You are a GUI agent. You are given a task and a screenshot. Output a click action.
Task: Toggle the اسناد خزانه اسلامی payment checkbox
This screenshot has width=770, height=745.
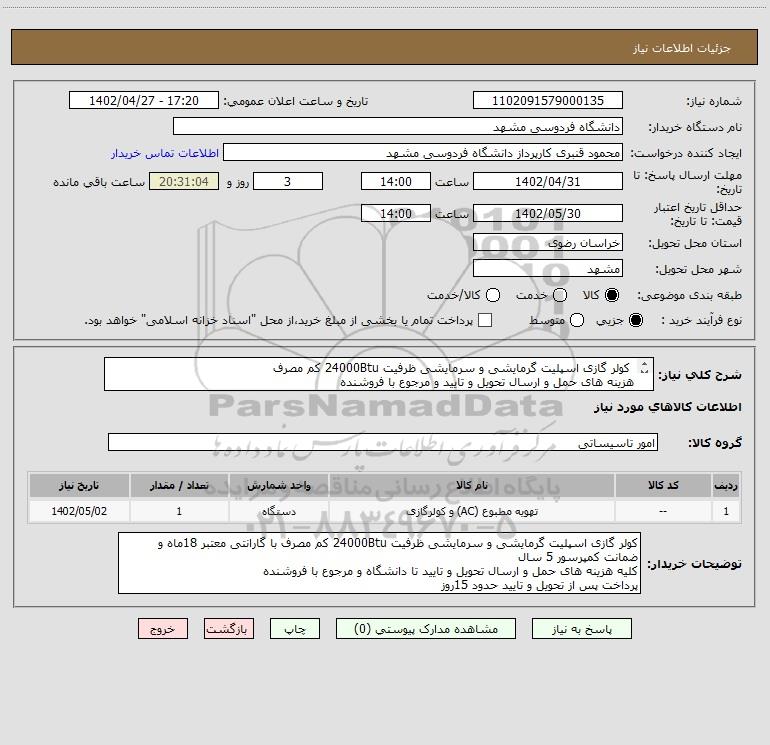click(485, 320)
